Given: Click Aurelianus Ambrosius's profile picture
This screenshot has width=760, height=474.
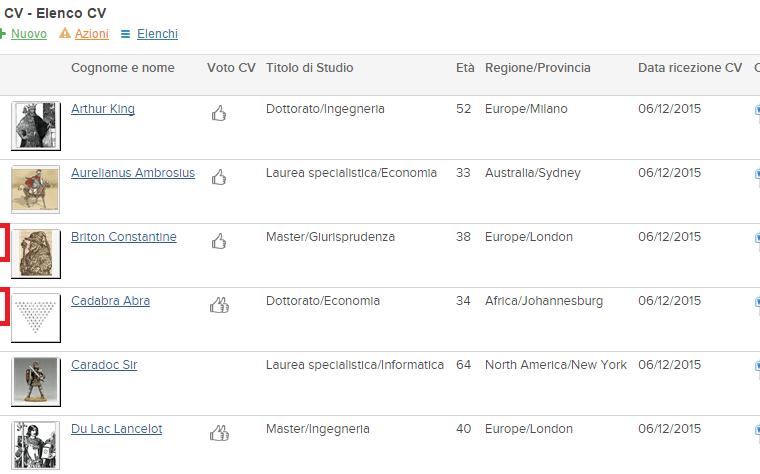Looking at the screenshot, I should coord(36,189).
